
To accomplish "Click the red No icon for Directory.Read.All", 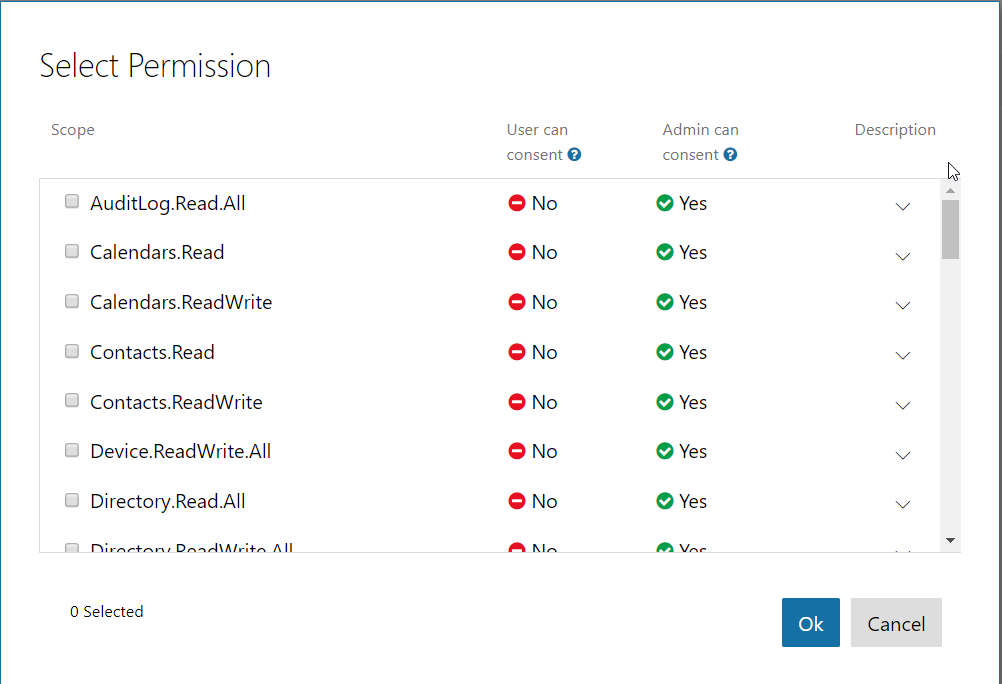I will (517, 501).
